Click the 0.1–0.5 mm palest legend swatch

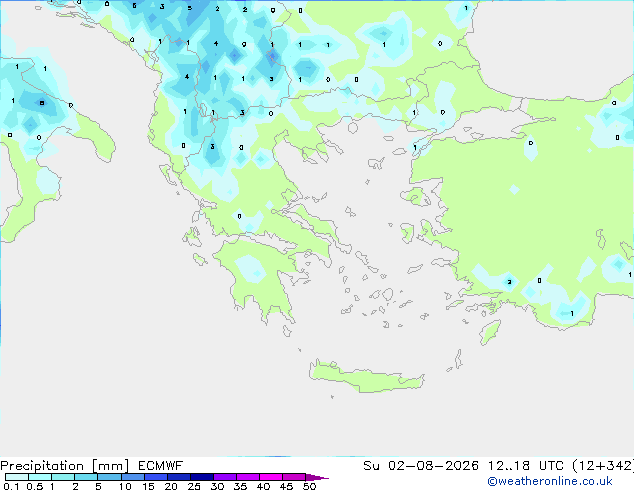(17, 477)
